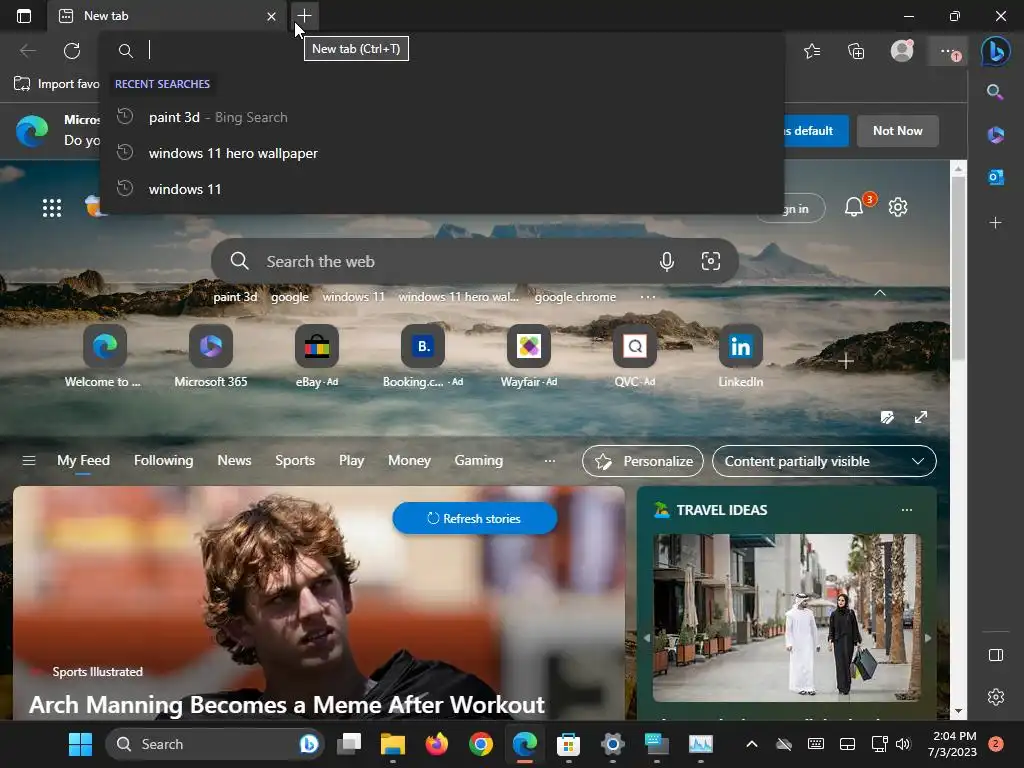
Task: Refresh the current page
Action: click(x=72, y=50)
